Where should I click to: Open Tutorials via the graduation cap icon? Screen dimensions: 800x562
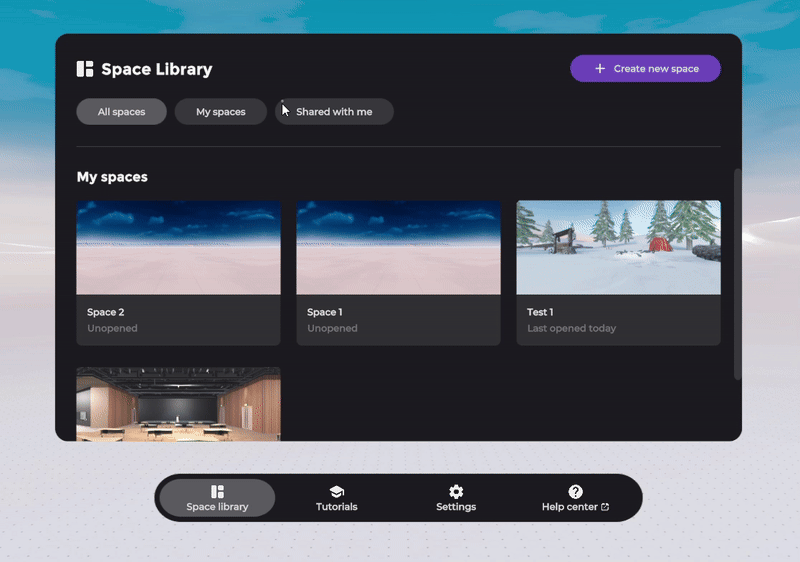(336, 491)
